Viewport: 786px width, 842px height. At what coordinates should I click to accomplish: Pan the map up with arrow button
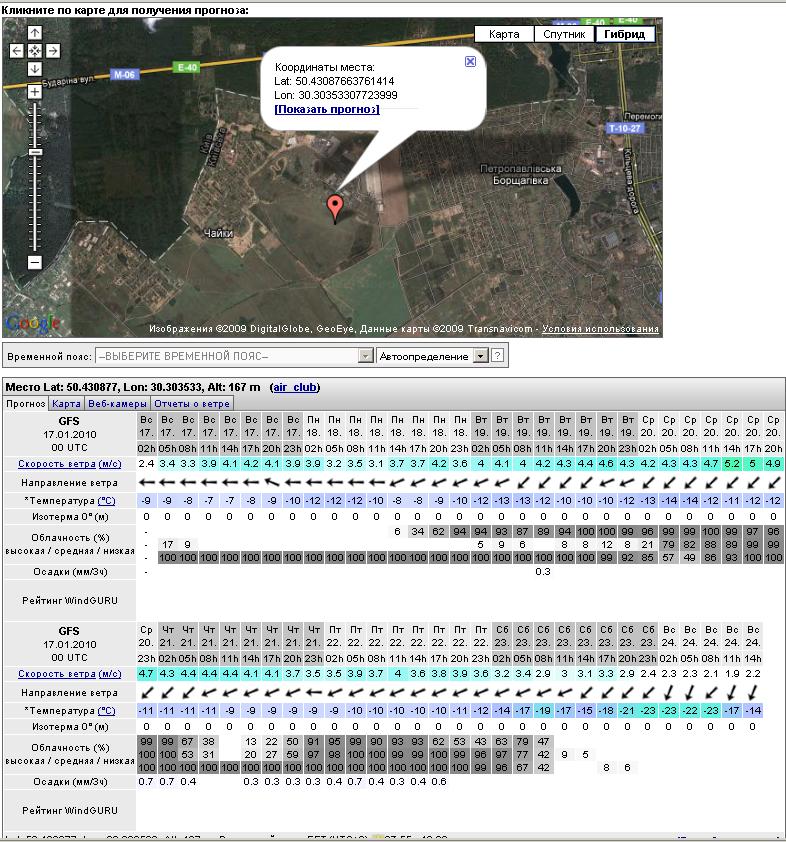[x=35, y=33]
